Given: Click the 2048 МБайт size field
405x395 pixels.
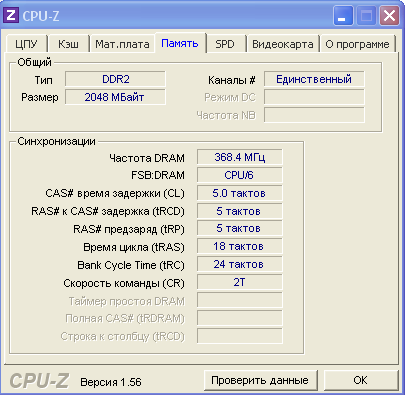Looking at the screenshot, I should (115, 97).
